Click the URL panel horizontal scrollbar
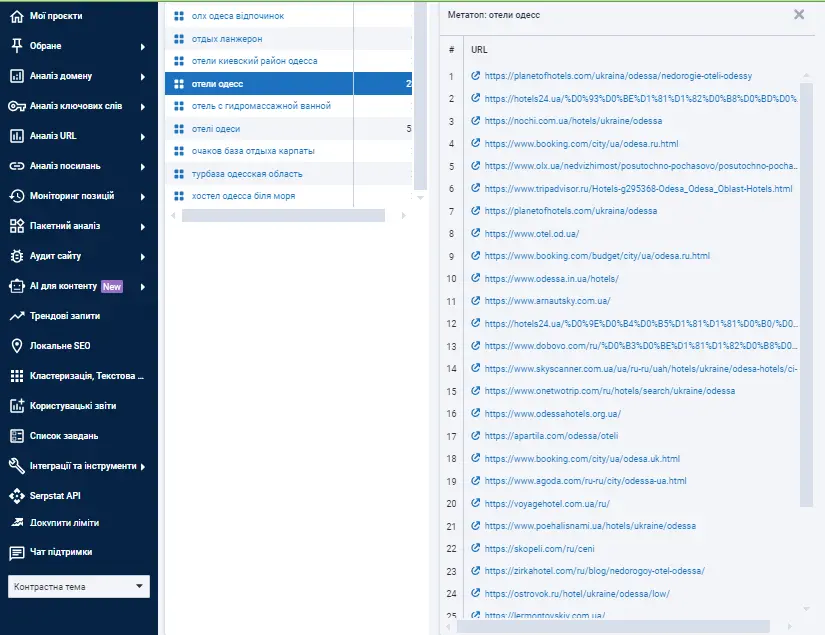Screen dimensions: 825x635 (x=613, y=626)
